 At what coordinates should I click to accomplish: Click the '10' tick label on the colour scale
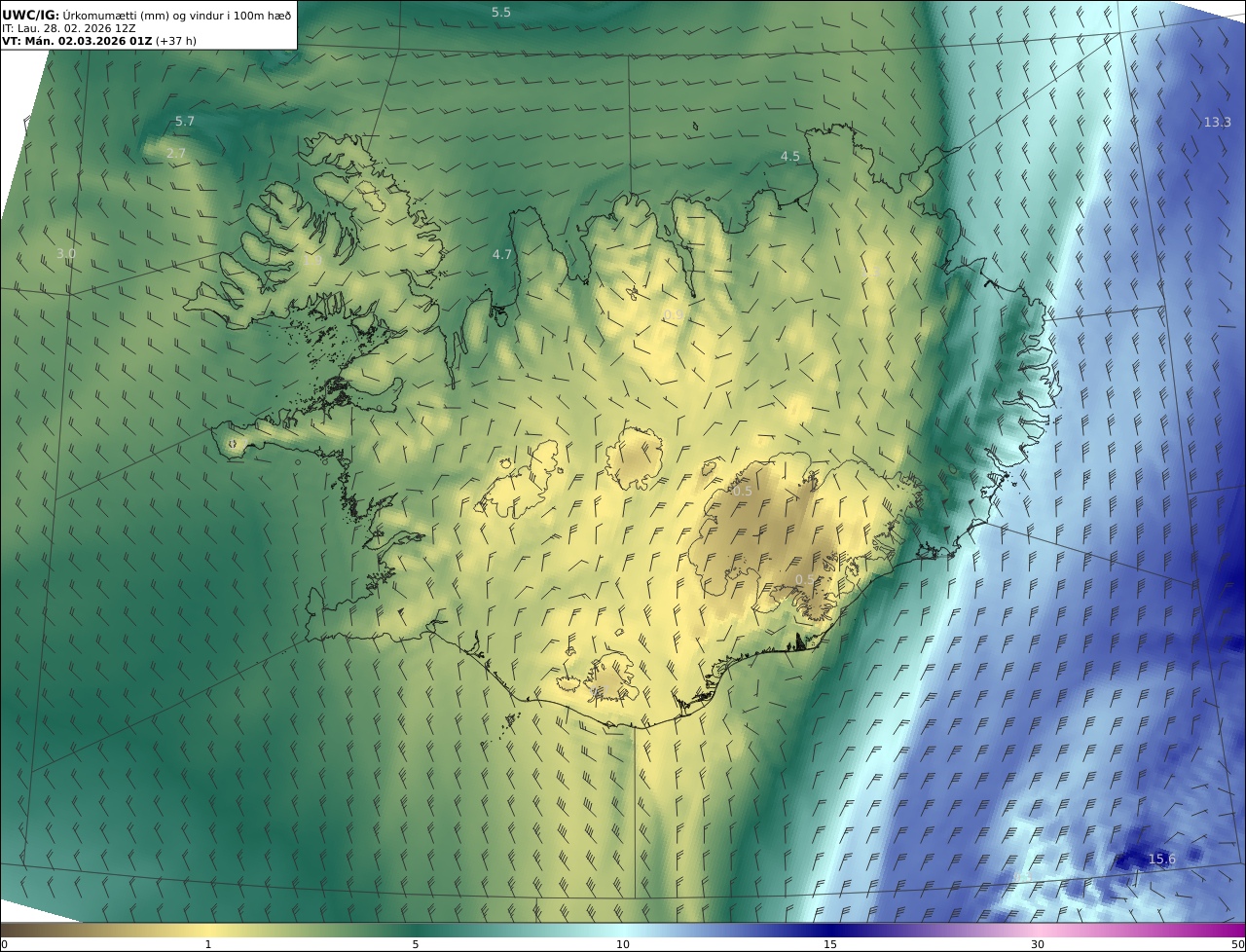[x=623, y=944]
